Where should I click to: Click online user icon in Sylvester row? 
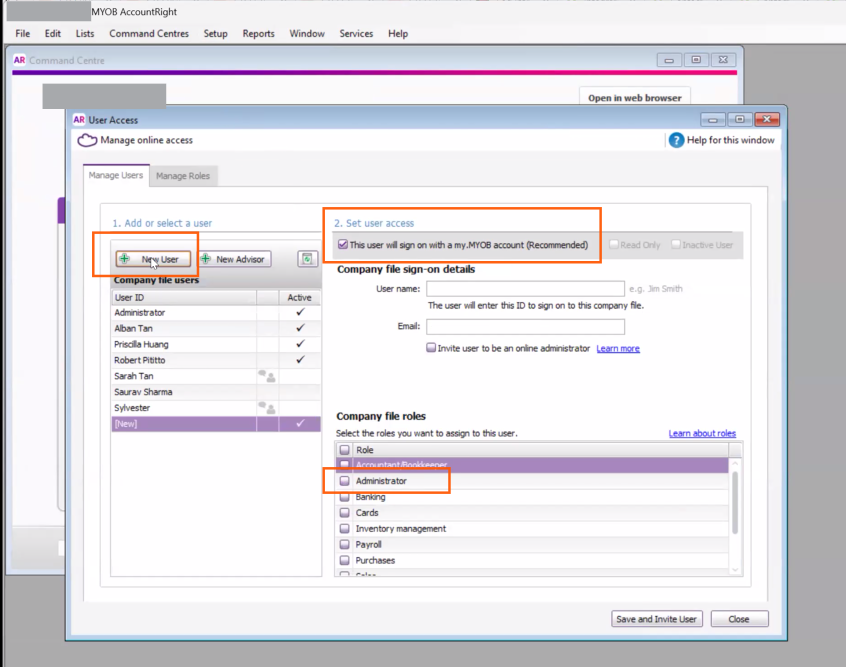tap(267, 408)
